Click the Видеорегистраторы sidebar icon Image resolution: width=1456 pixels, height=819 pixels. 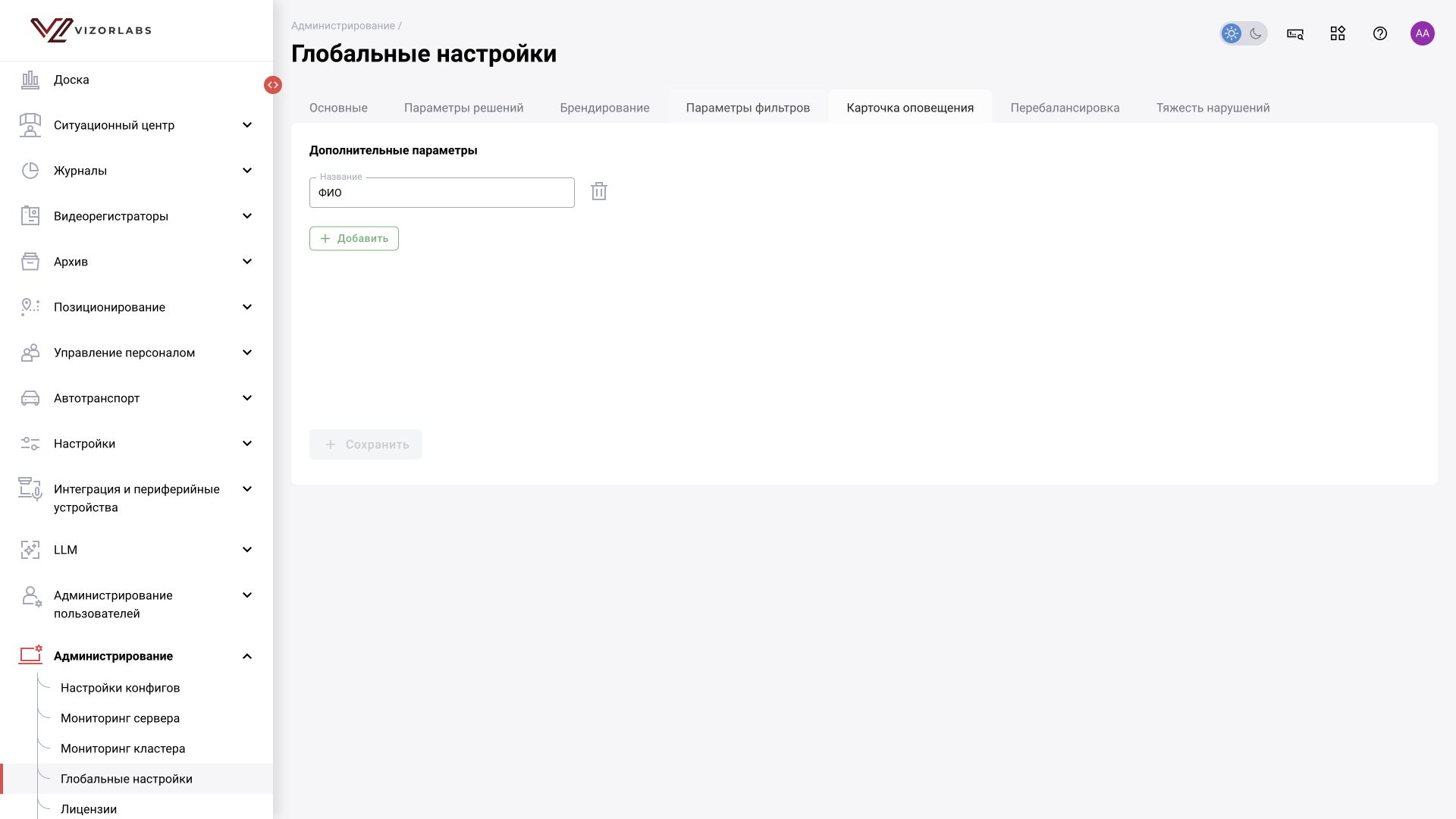pos(30,216)
